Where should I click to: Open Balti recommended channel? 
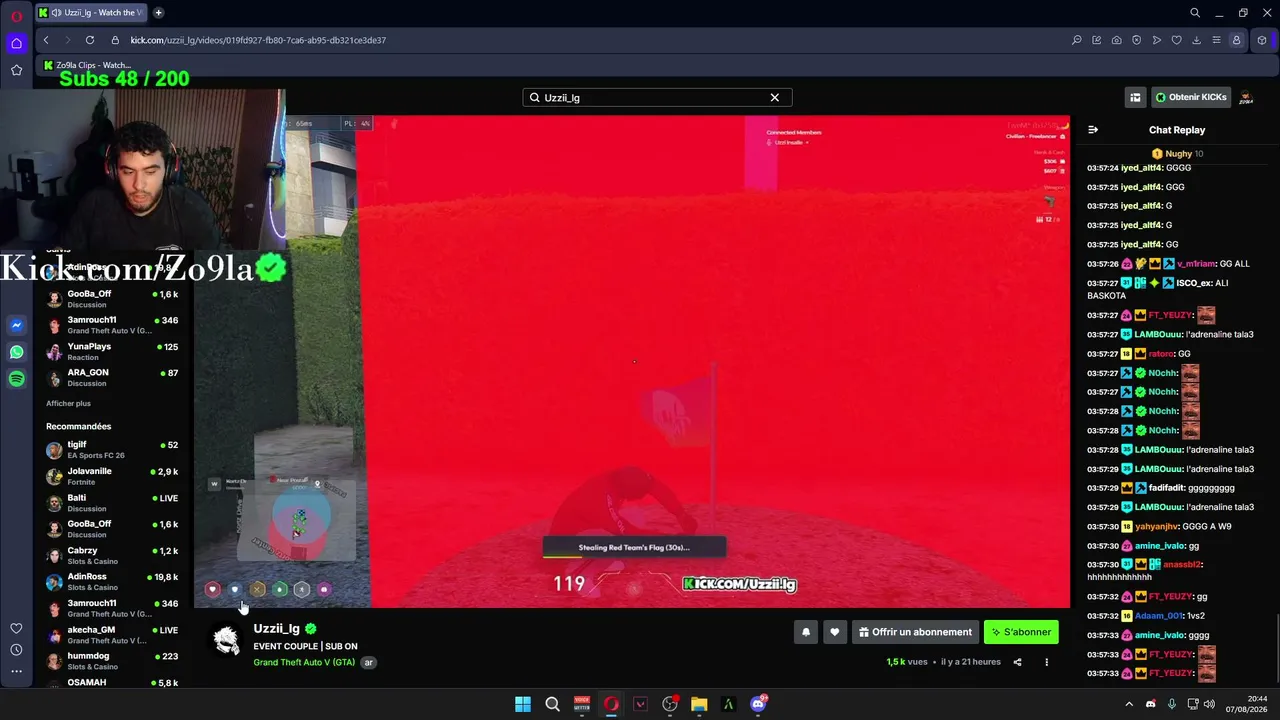click(113, 503)
